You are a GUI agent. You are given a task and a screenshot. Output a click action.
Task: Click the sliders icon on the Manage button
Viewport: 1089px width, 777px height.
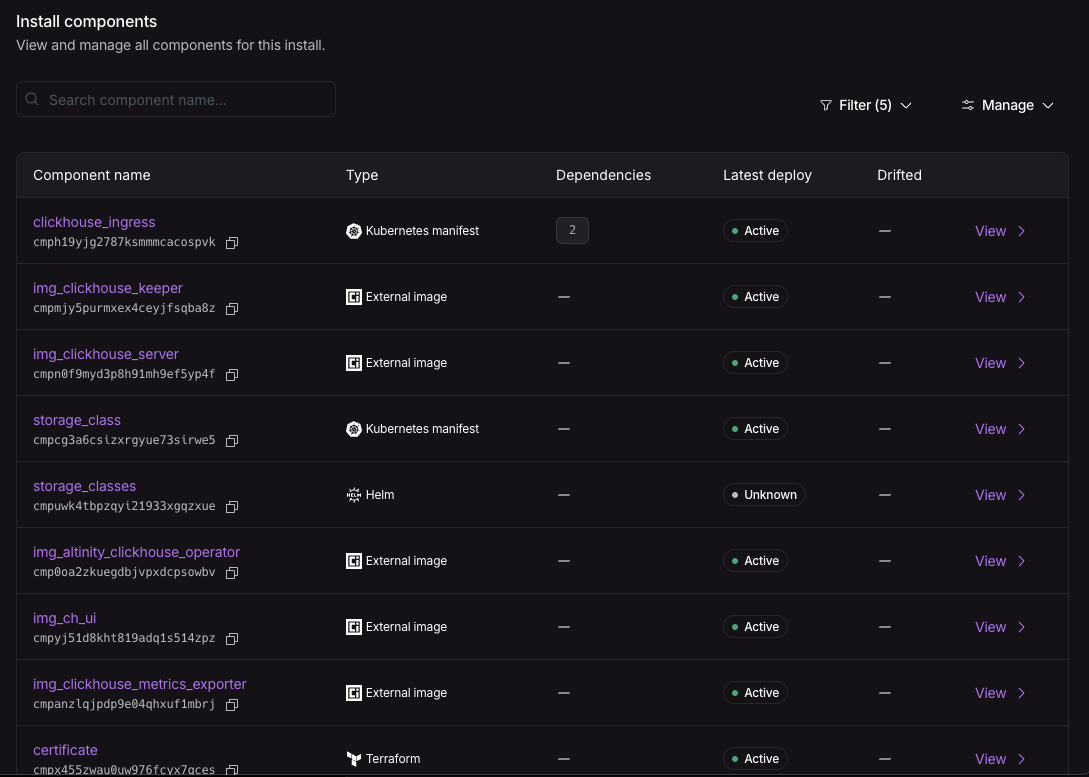point(967,104)
